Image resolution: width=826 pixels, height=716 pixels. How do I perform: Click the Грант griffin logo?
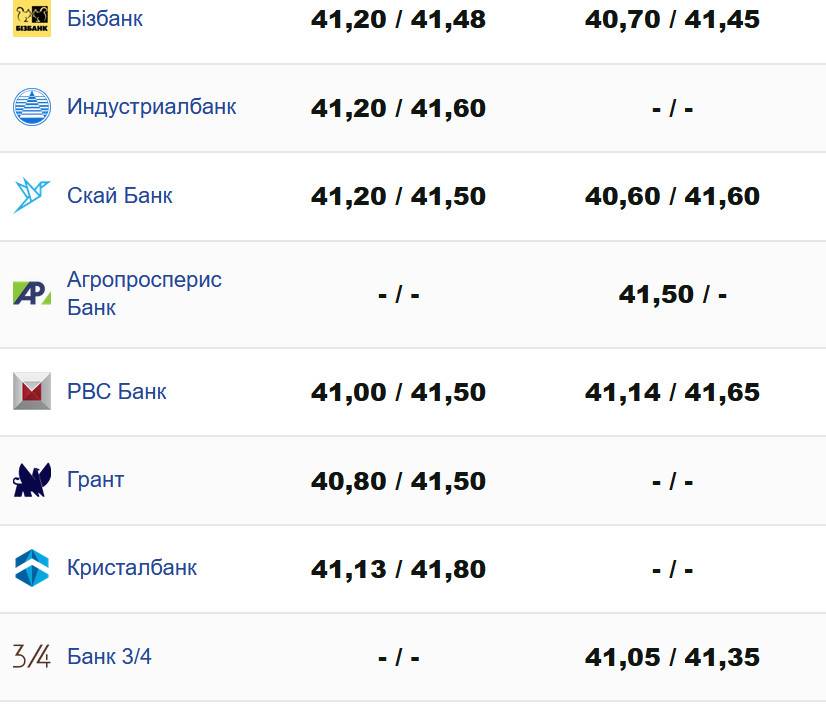tap(32, 480)
